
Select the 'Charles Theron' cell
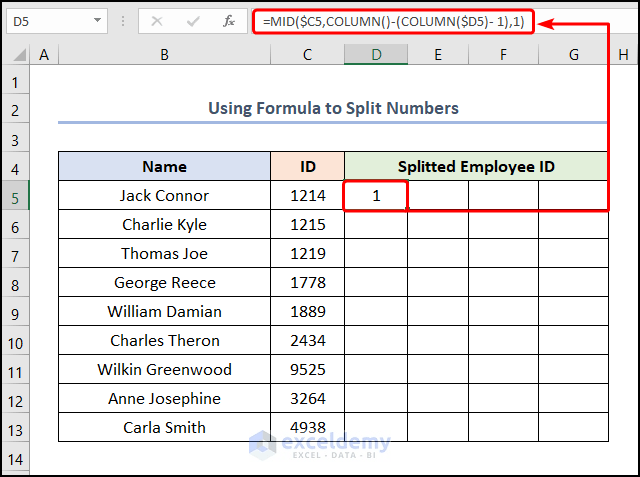(x=164, y=340)
